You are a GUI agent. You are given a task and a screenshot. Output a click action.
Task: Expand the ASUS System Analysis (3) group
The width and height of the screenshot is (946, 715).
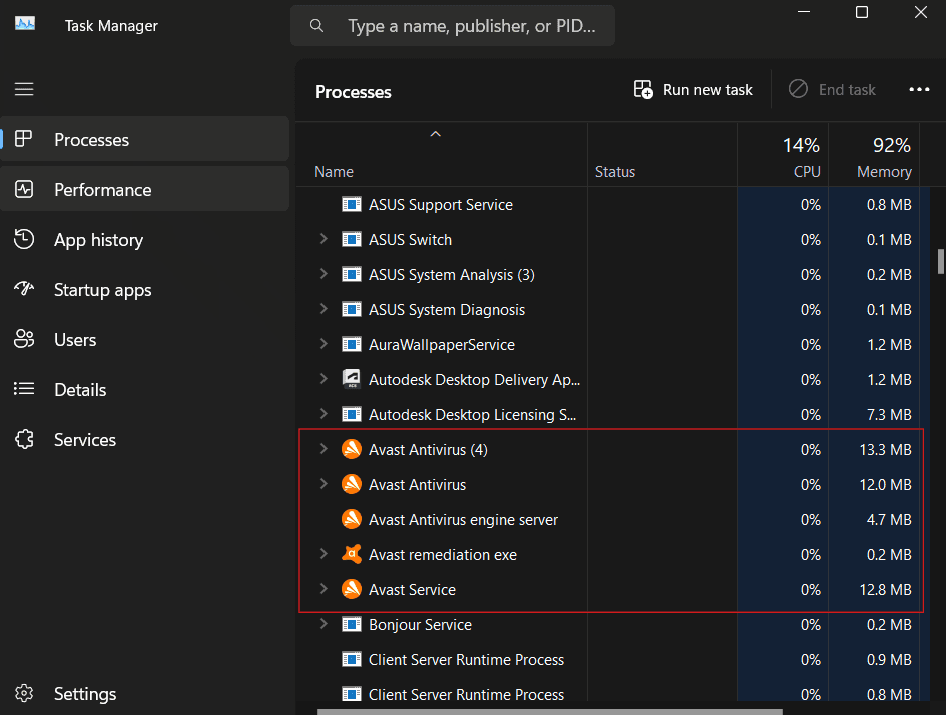(323, 274)
